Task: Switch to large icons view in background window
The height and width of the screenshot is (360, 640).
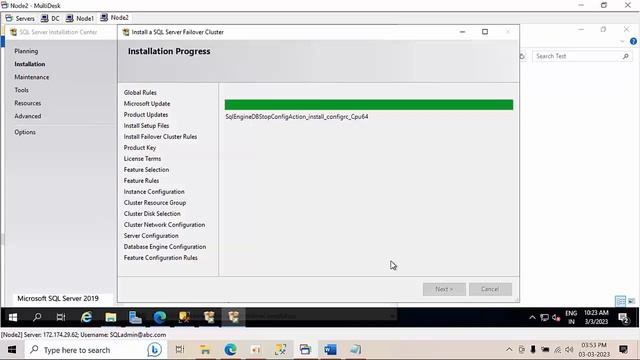Action: tap(631, 301)
